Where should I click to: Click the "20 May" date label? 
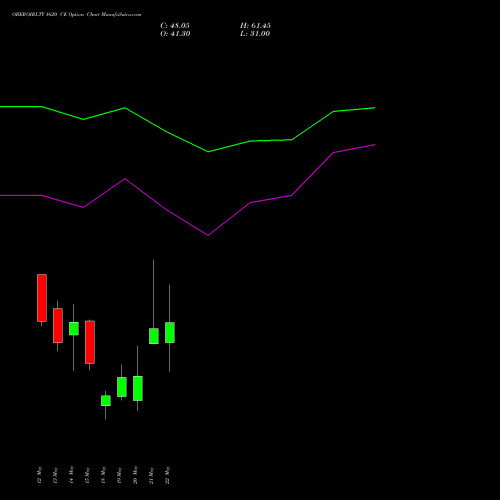[x=135, y=475]
